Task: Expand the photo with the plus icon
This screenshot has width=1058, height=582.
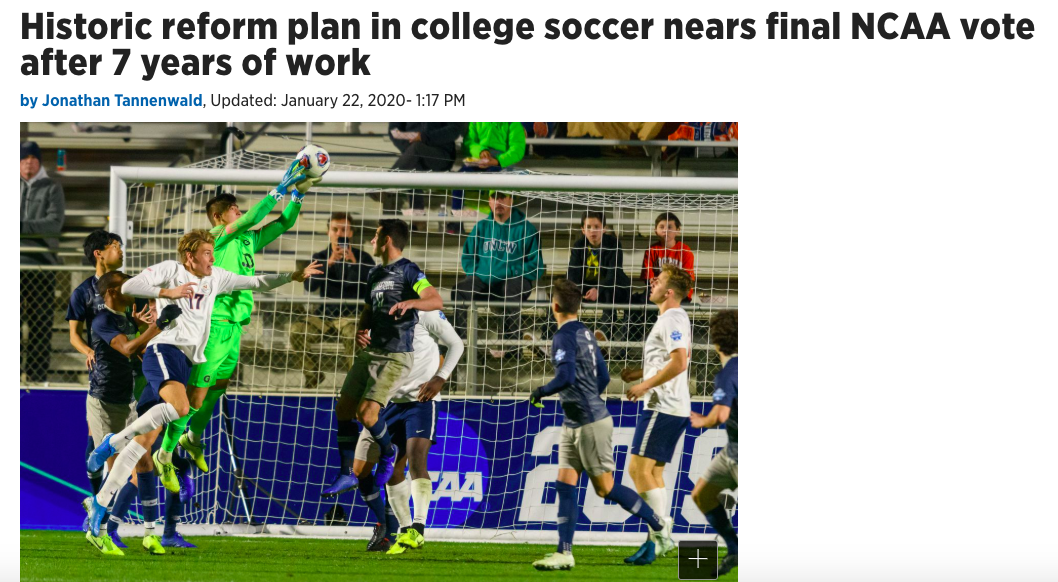Action: tap(698, 559)
